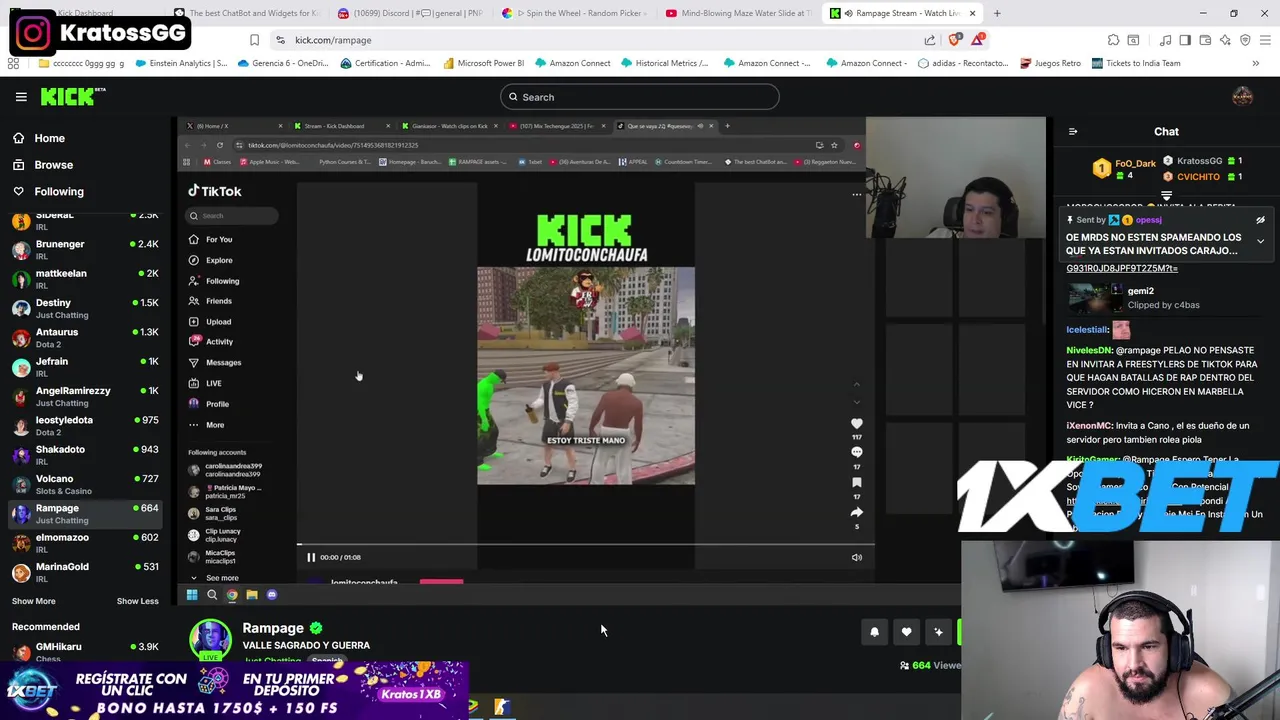Expand the pinned message chevron
Screen dimensions: 1280x720
(x=1260, y=241)
